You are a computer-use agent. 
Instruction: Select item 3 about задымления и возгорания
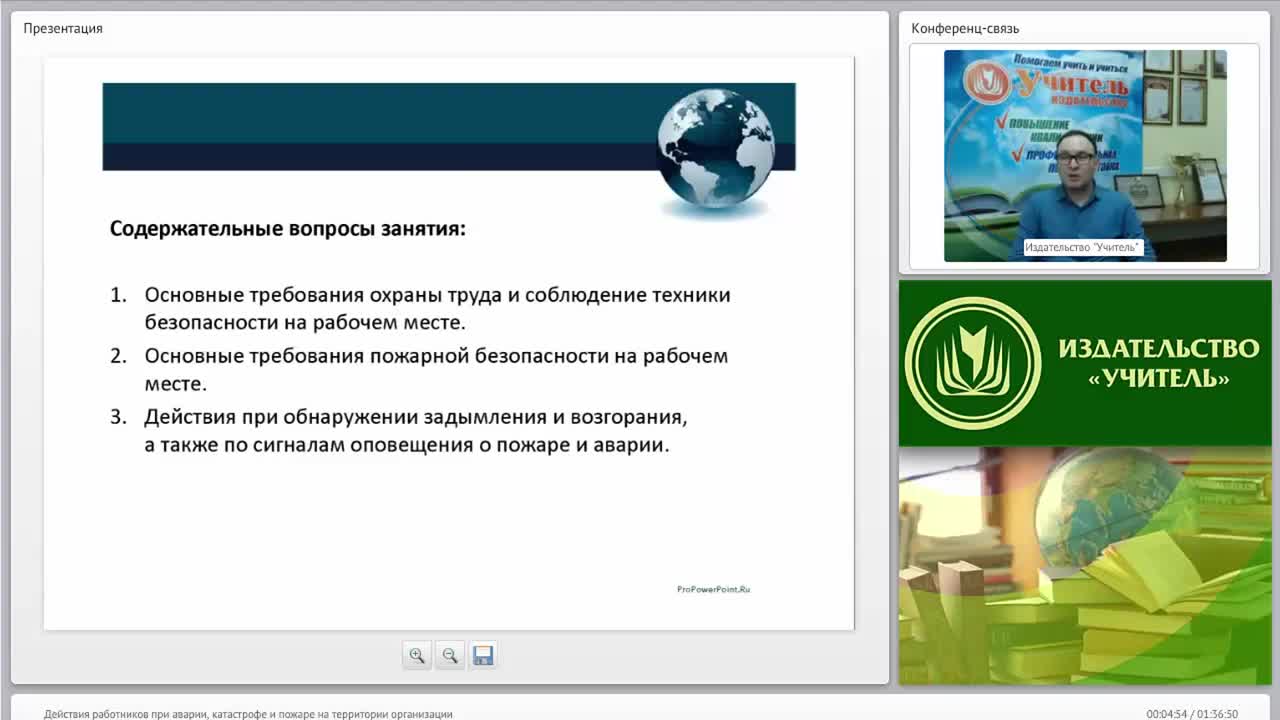399,430
